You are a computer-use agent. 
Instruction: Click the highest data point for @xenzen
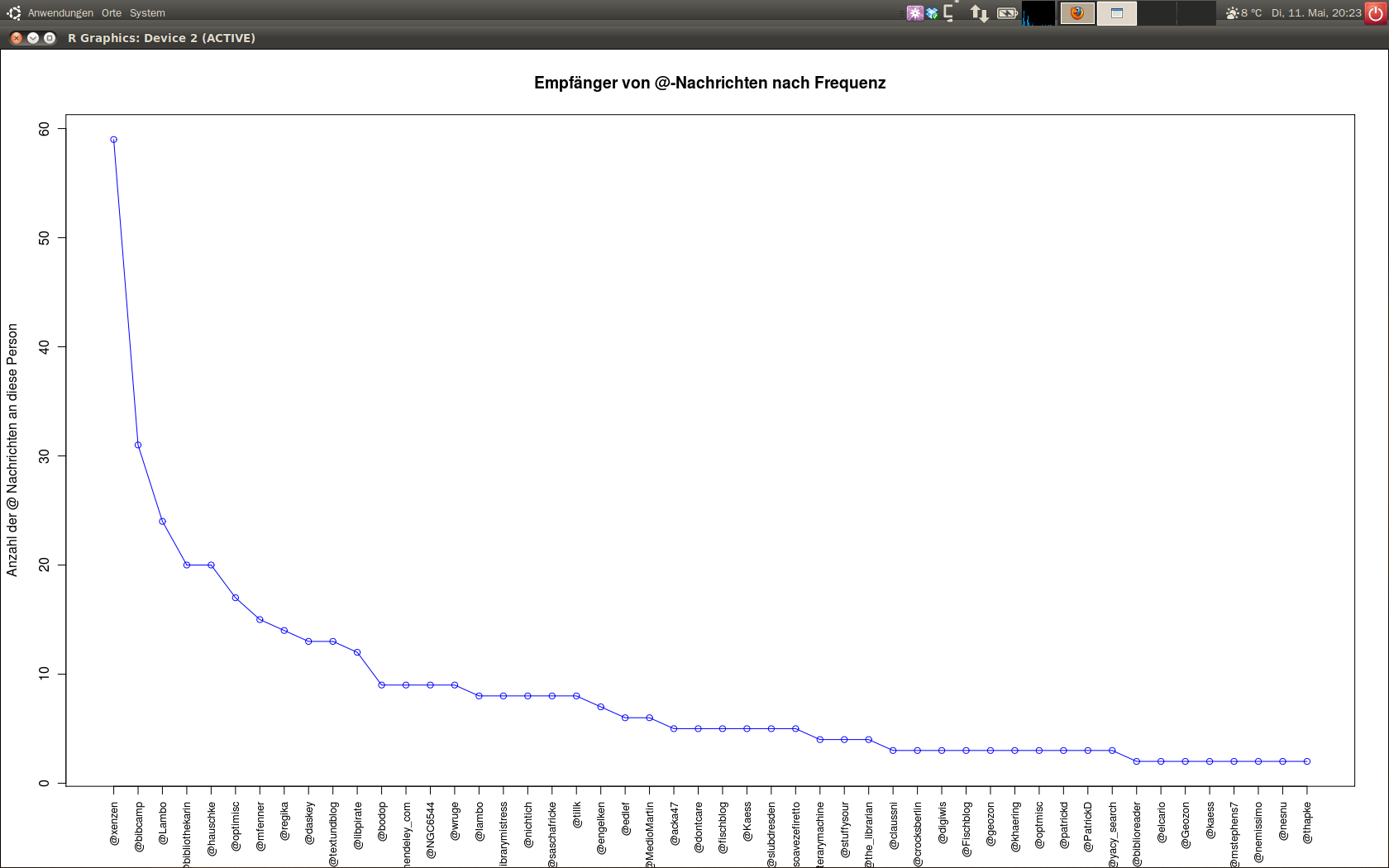(x=114, y=140)
